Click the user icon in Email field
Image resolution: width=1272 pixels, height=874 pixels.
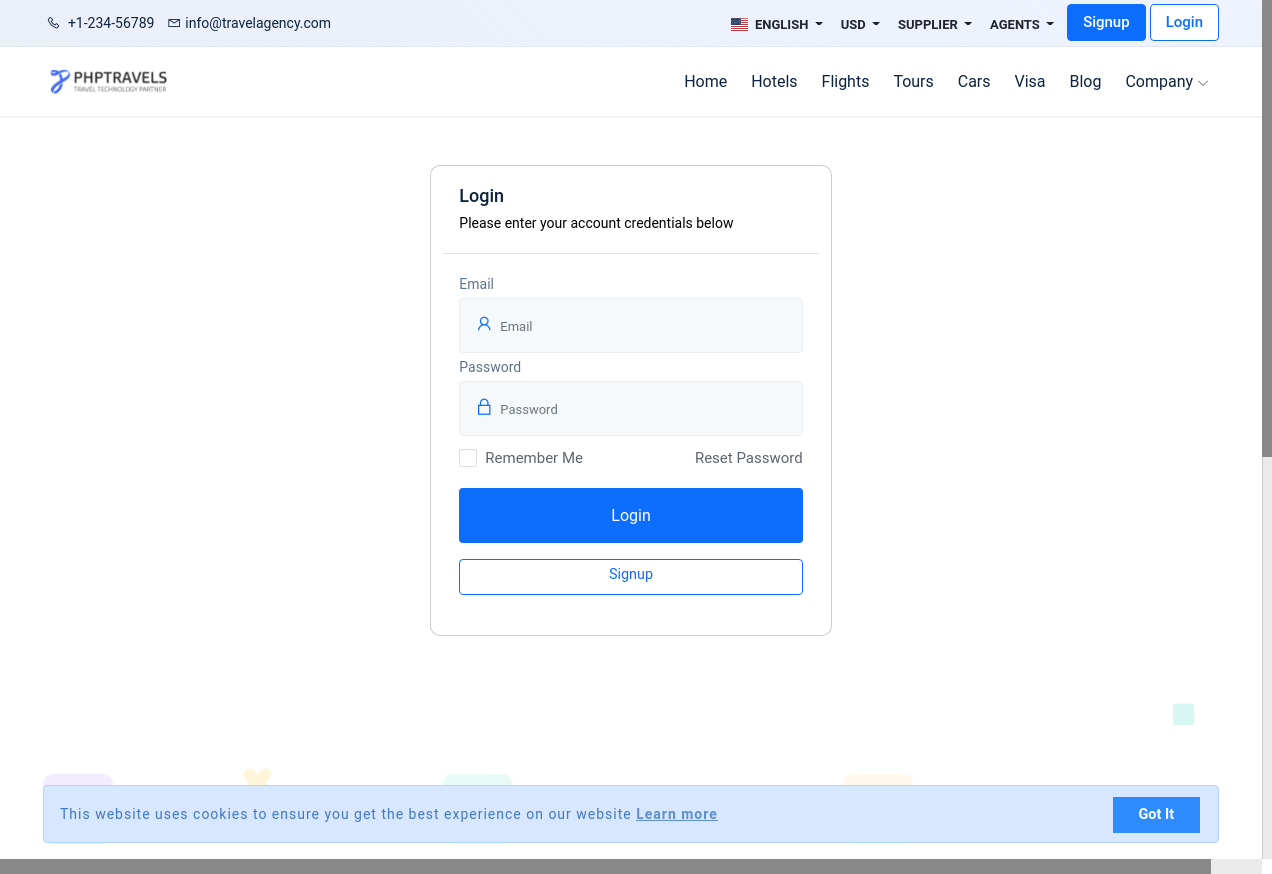pyautogui.click(x=484, y=324)
